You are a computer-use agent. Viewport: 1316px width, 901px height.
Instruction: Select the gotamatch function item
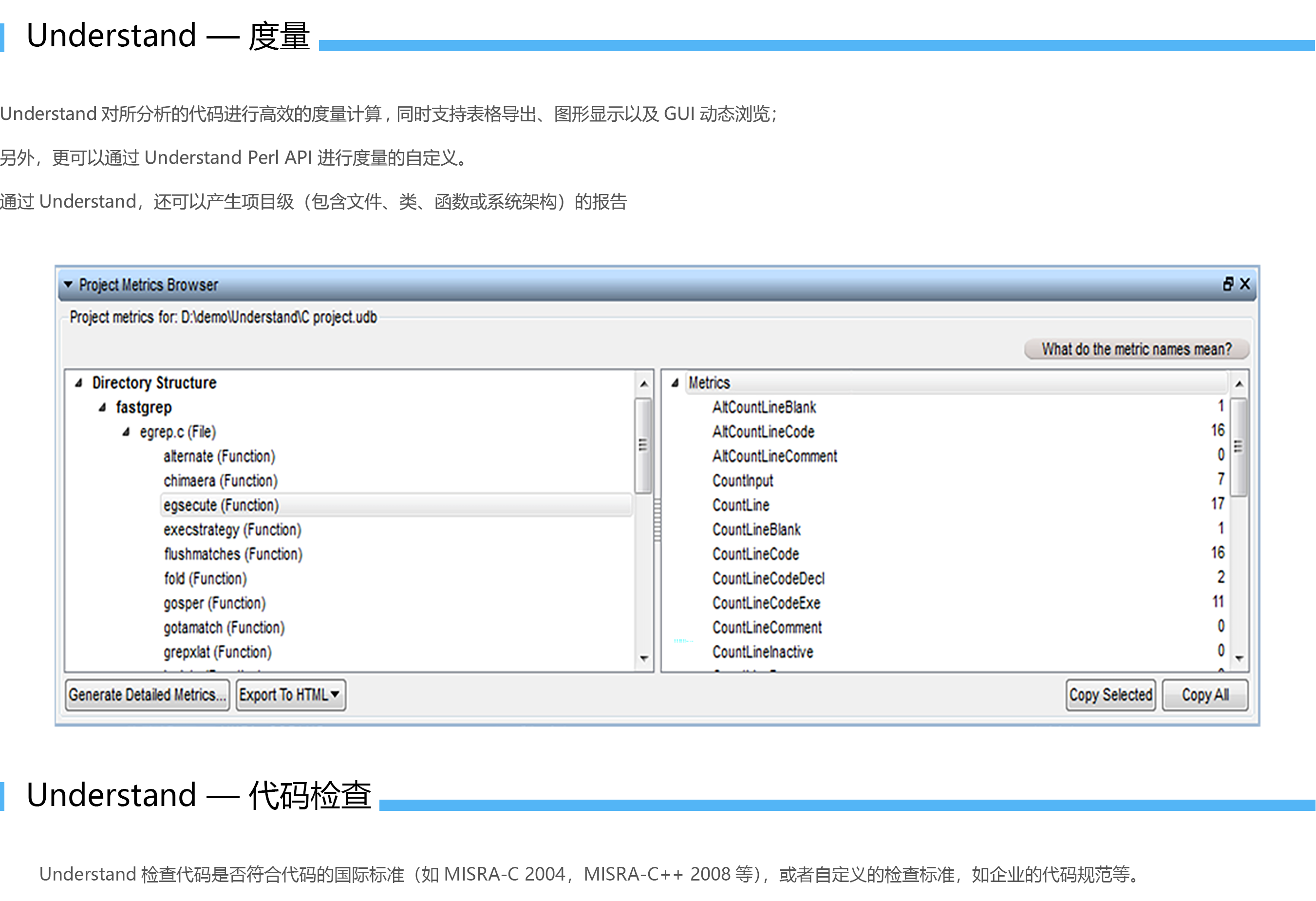point(224,628)
